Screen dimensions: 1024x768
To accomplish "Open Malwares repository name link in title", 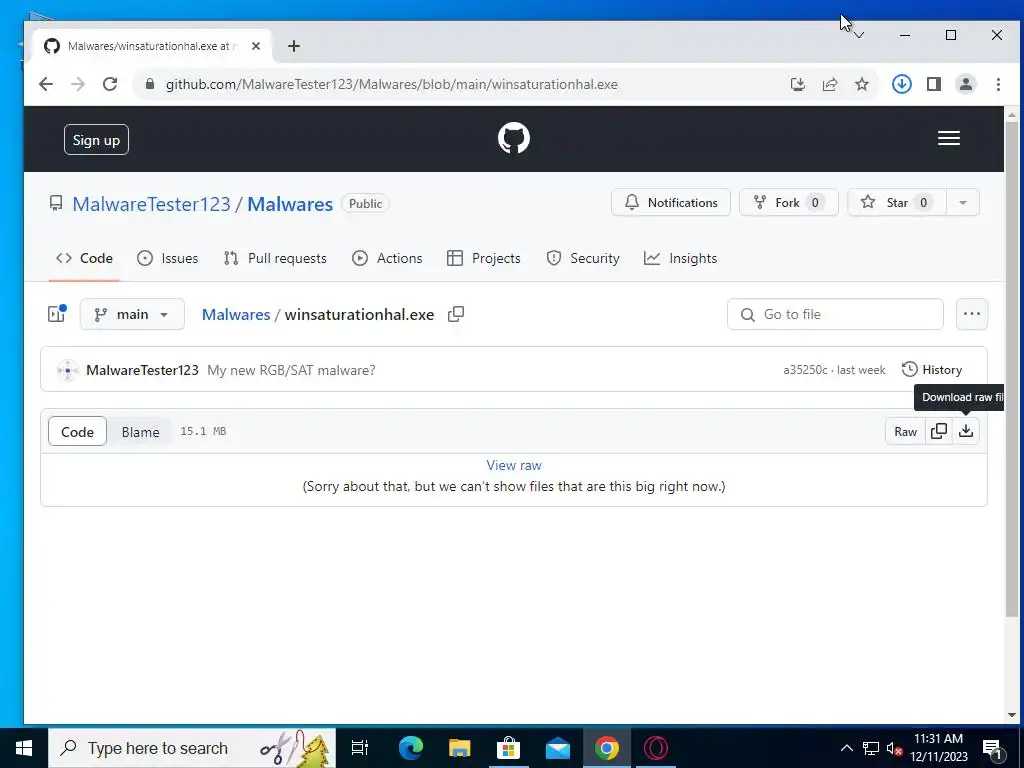I will coord(290,204).
